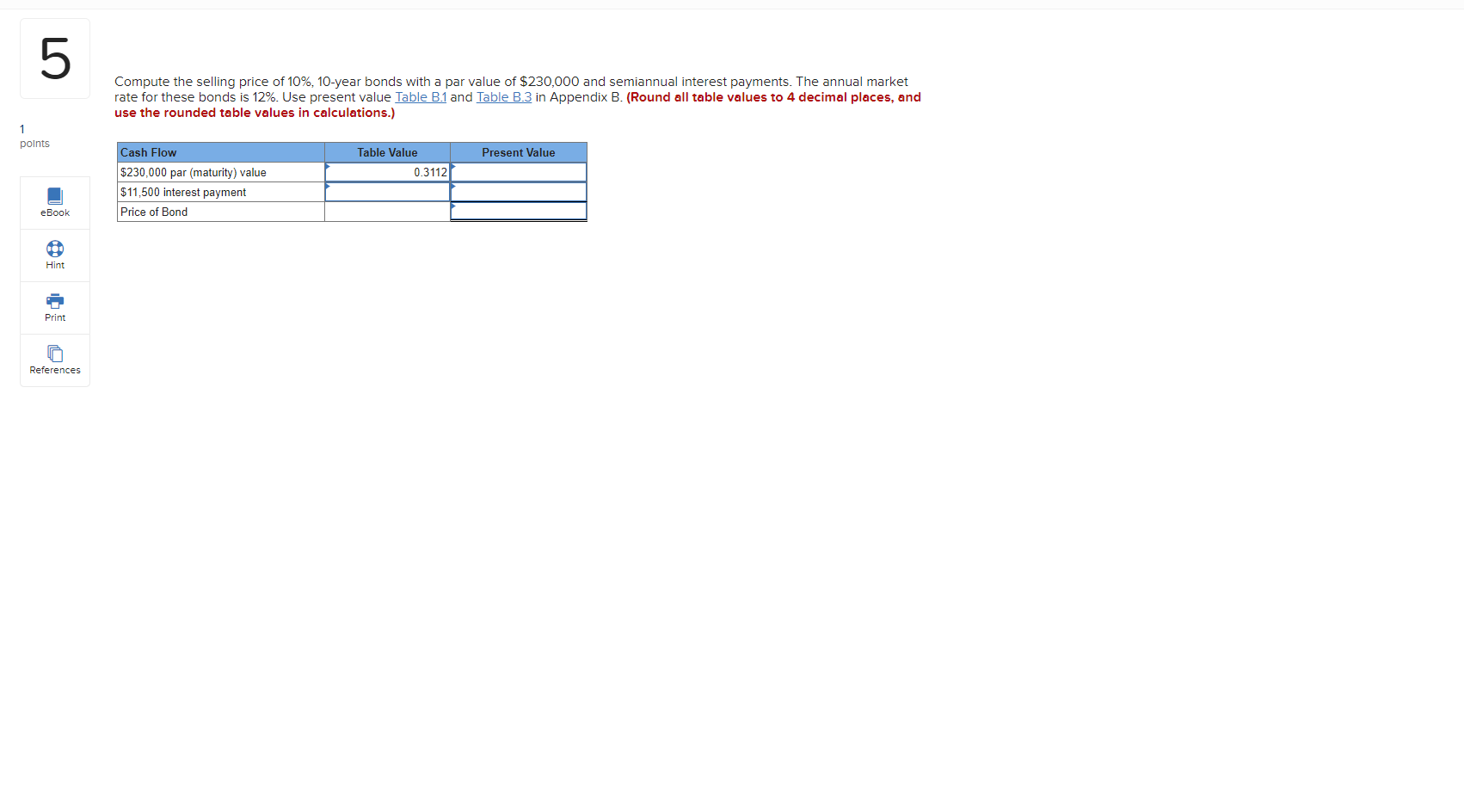The width and height of the screenshot is (1464, 812).
Task: Open the eBook resource
Action: [x=54, y=203]
